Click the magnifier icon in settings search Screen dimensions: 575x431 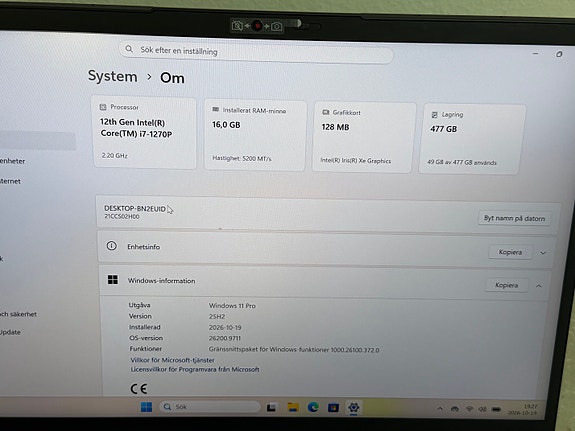point(129,49)
